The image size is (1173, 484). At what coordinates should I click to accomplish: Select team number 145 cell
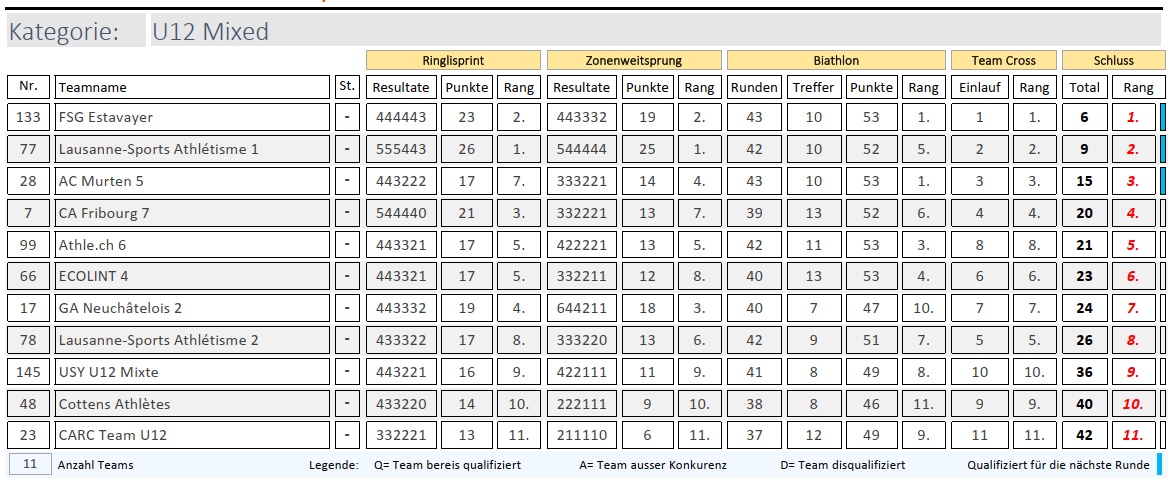(x=29, y=372)
